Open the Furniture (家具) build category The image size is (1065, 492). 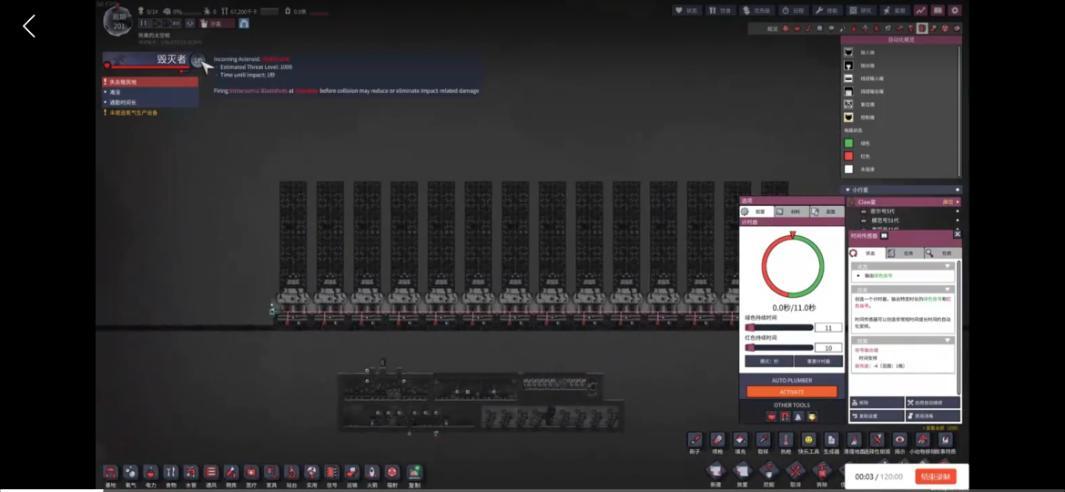(271, 472)
